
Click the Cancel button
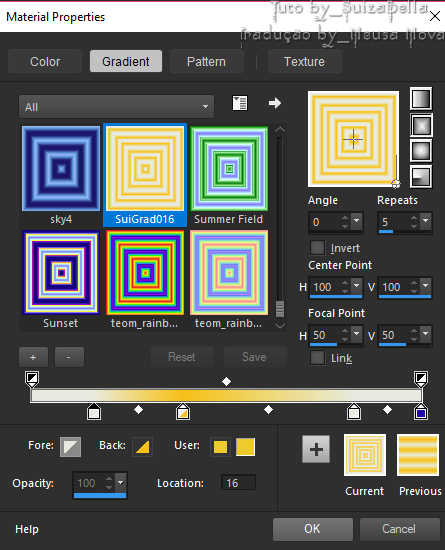point(399,529)
